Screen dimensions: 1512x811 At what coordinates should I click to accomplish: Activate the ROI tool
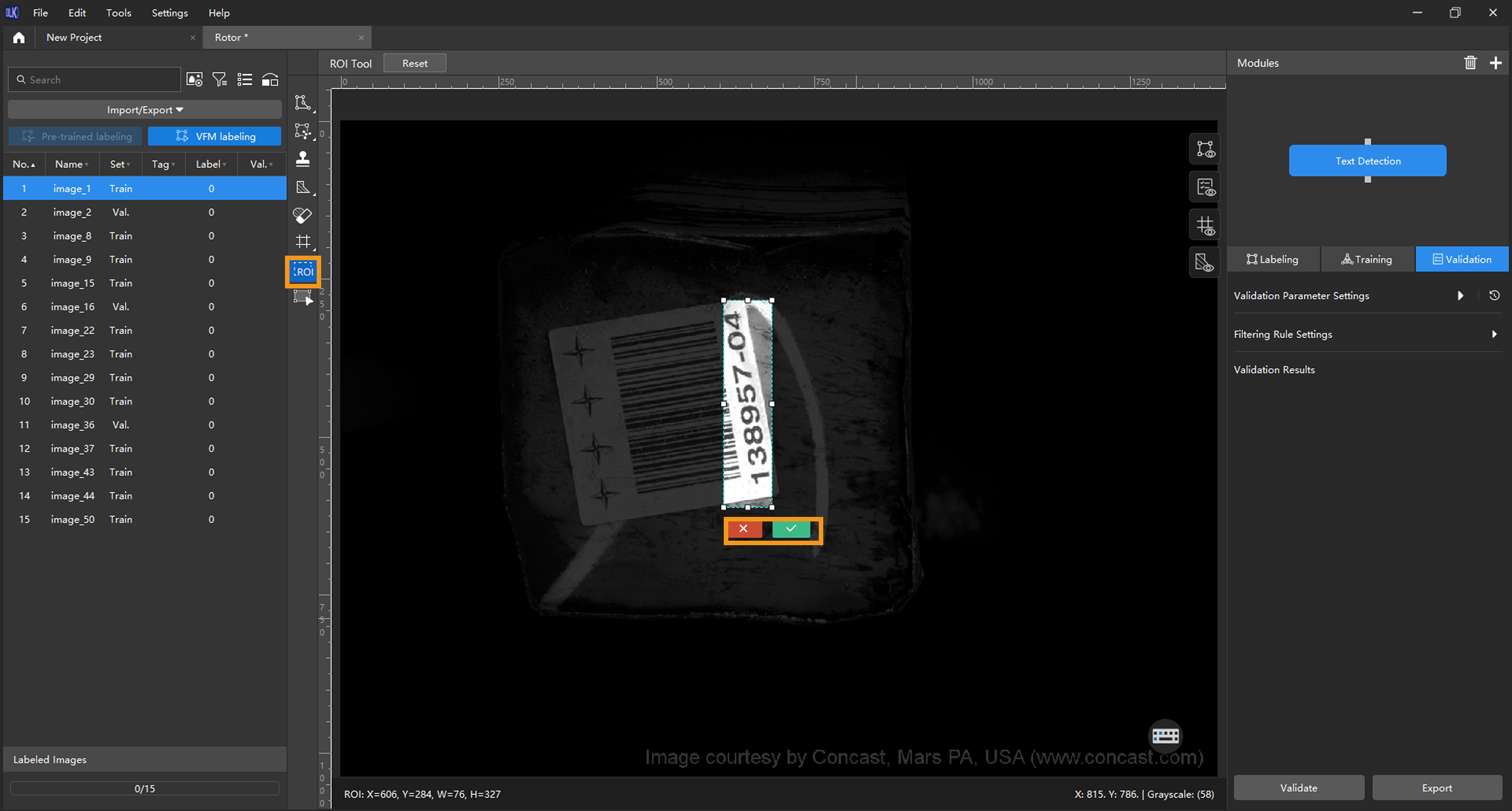click(x=303, y=272)
